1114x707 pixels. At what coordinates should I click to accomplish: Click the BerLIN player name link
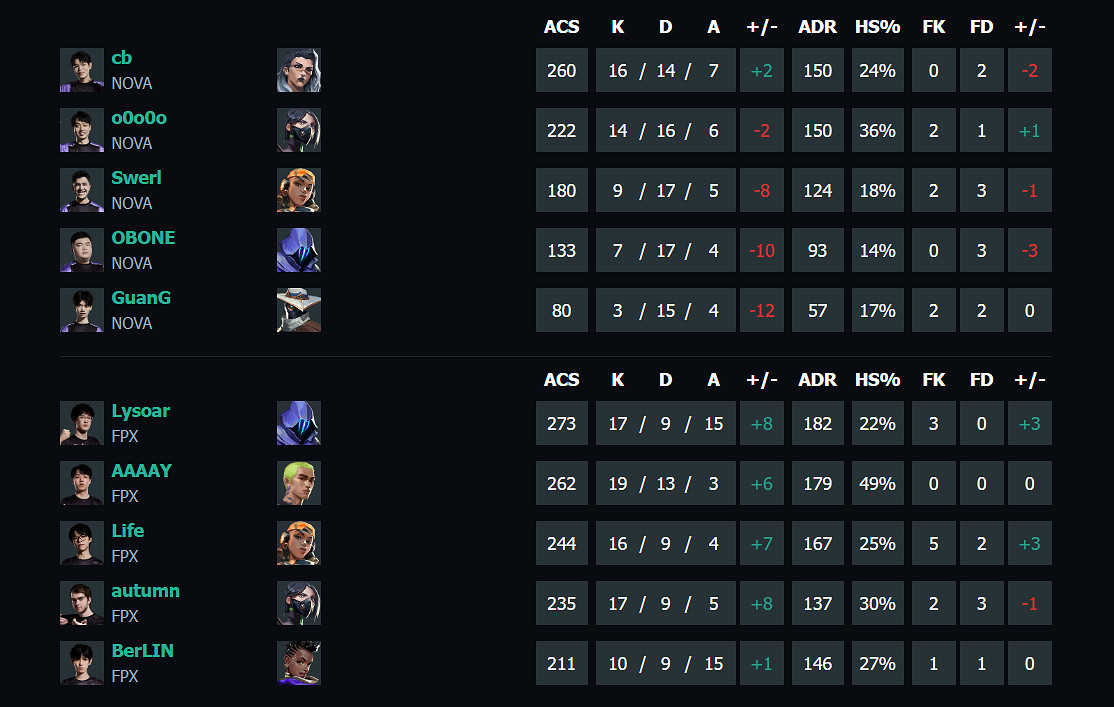[x=142, y=651]
